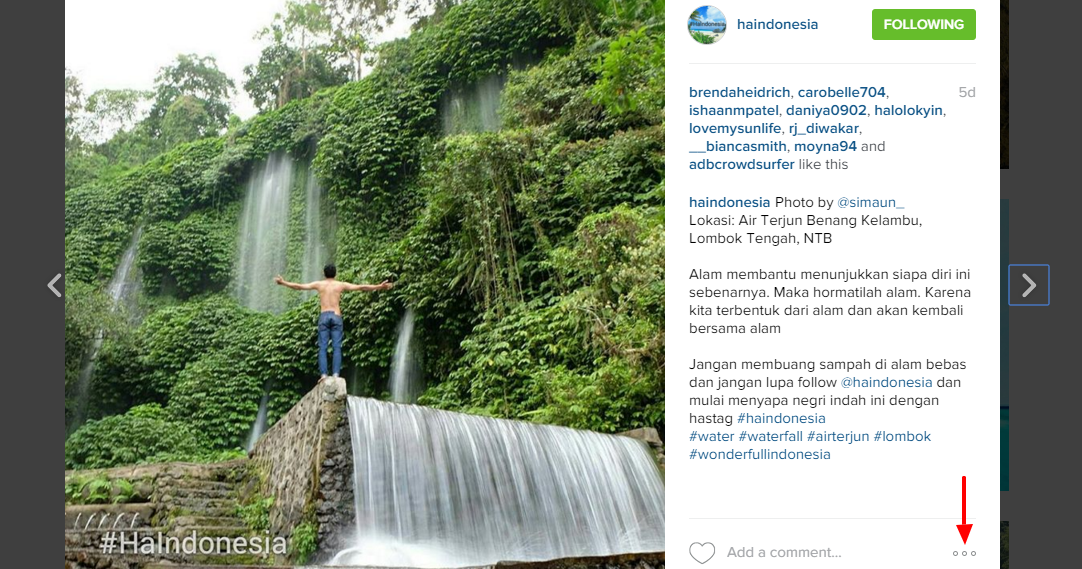The width and height of the screenshot is (1082, 569).
Task: Open the #lombok hashtag link
Action: point(902,437)
